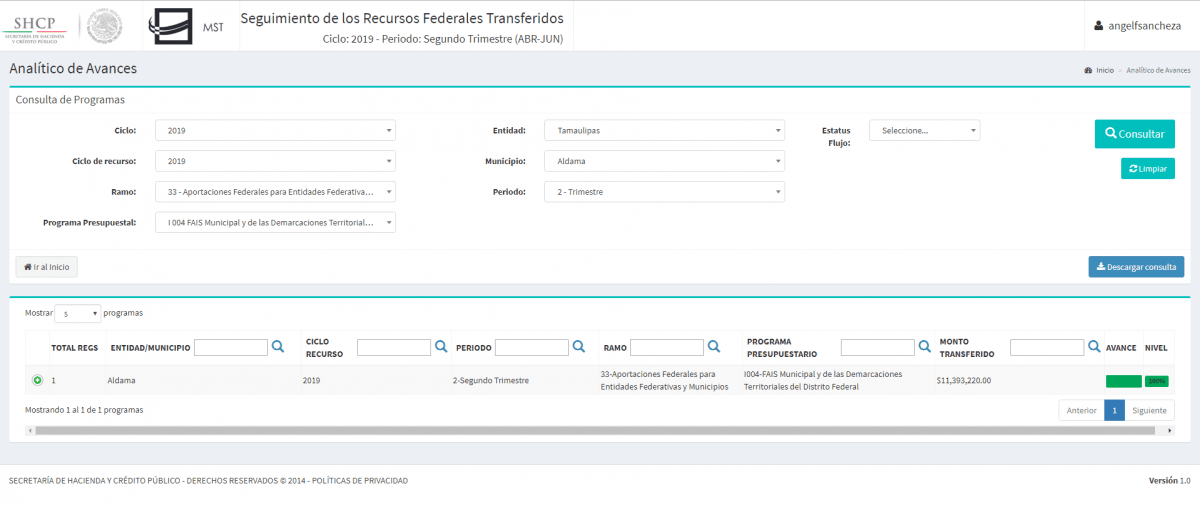Viewport: 1200px width, 511px height.
Task: Click the magnifier icon next to Ciclo Recurso
Action: 440,347
